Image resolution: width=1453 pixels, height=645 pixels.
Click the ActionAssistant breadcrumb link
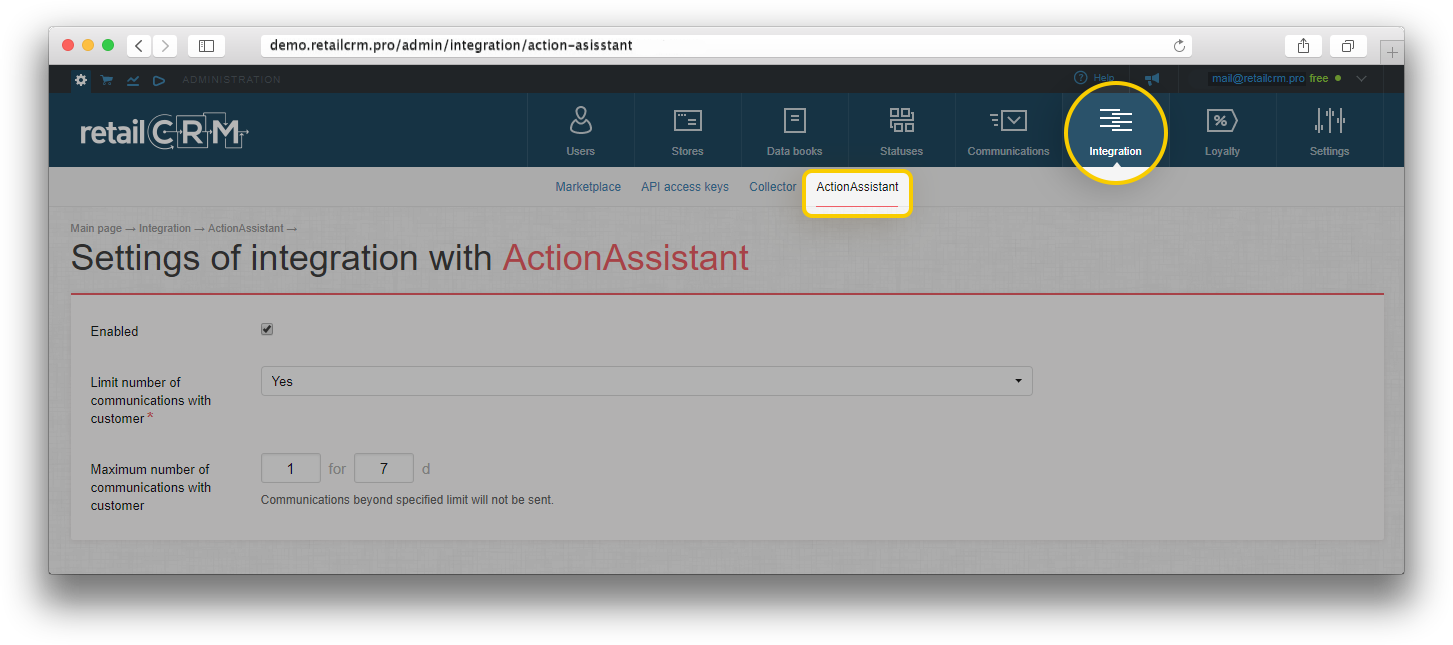pyautogui.click(x=246, y=229)
